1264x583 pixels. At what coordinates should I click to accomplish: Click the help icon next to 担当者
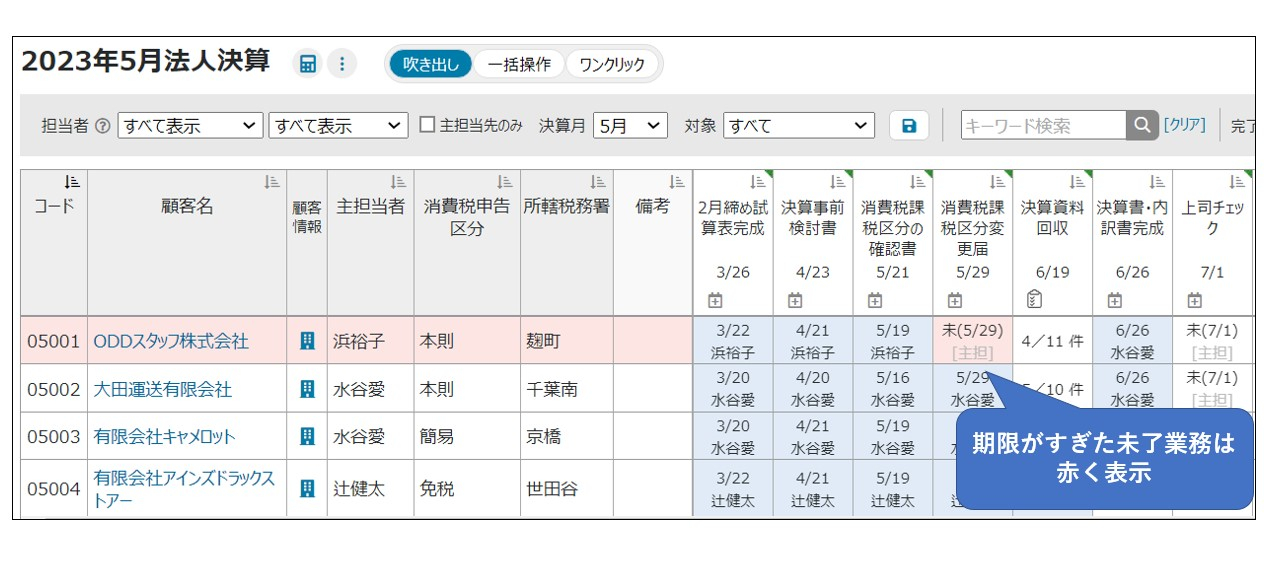tap(103, 126)
